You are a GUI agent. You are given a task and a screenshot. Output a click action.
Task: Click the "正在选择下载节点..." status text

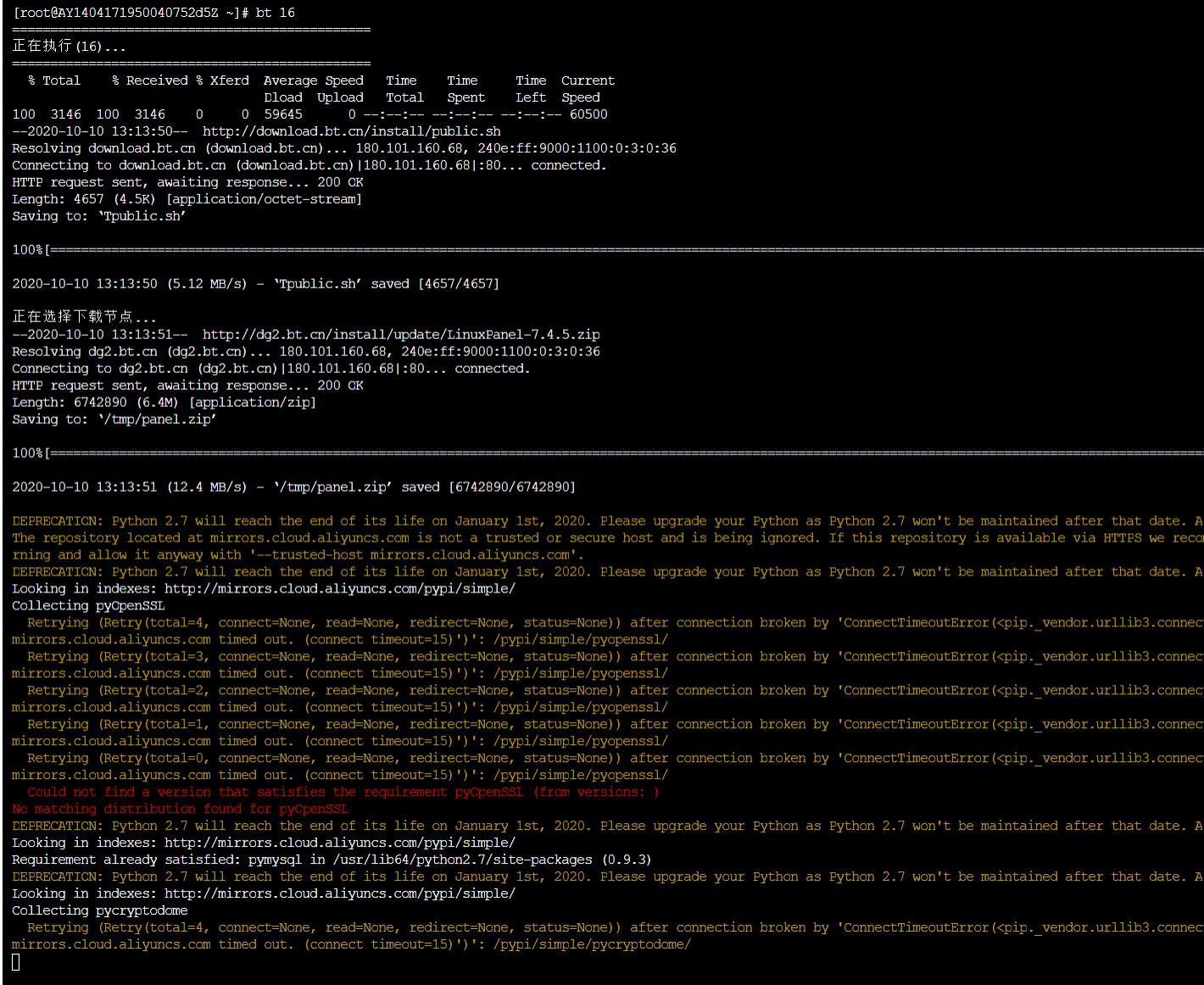[84, 317]
